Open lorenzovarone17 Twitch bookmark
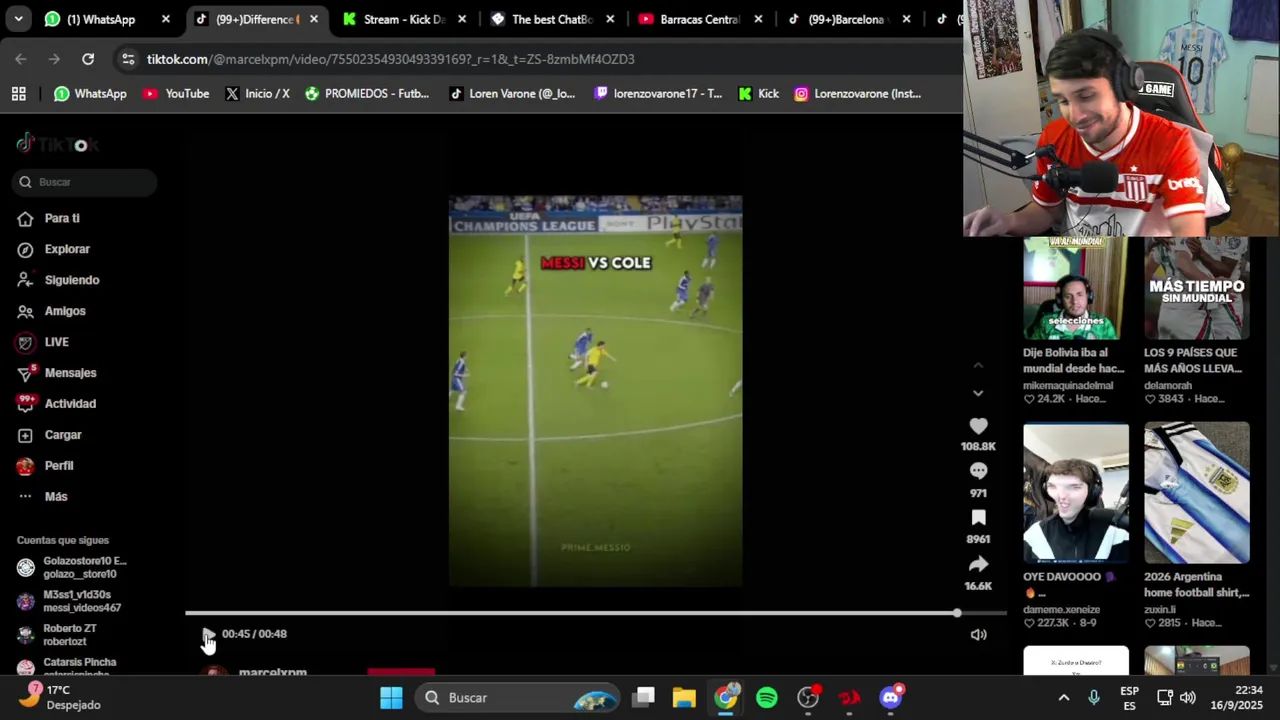Viewport: 1280px width, 720px height. [658, 94]
